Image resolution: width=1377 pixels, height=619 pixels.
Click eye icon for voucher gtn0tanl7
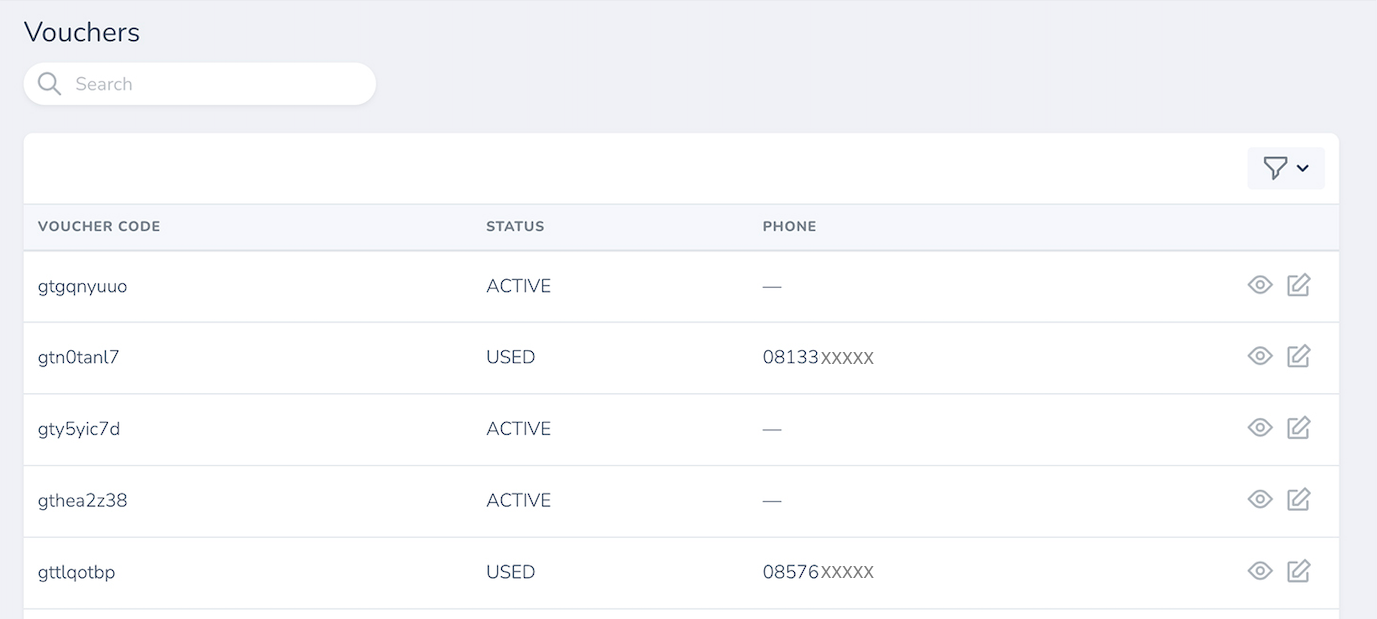pyautogui.click(x=1260, y=357)
